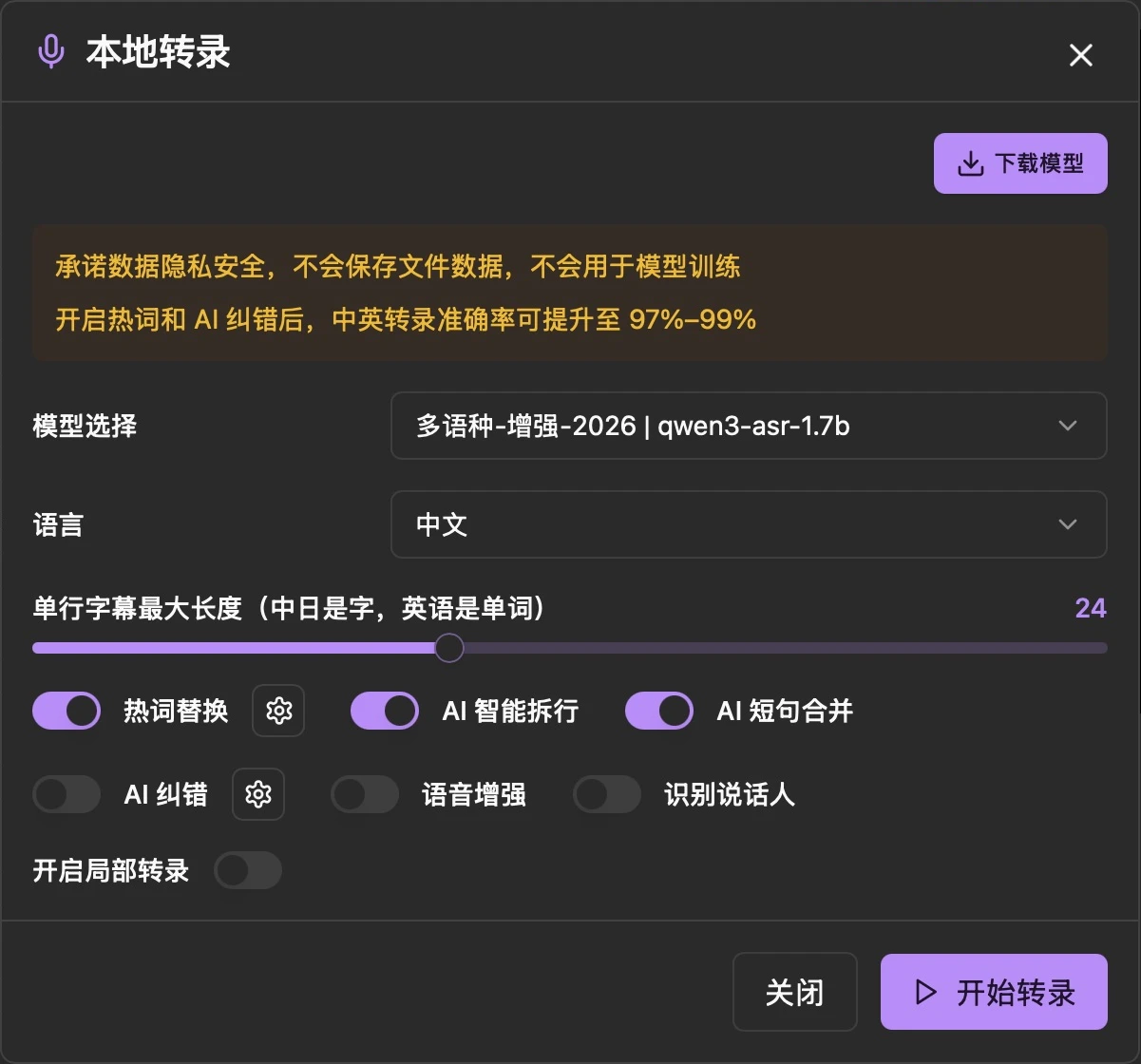Click the 下载模型 button
The width and height of the screenshot is (1141, 1064).
[x=1020, y=163]
